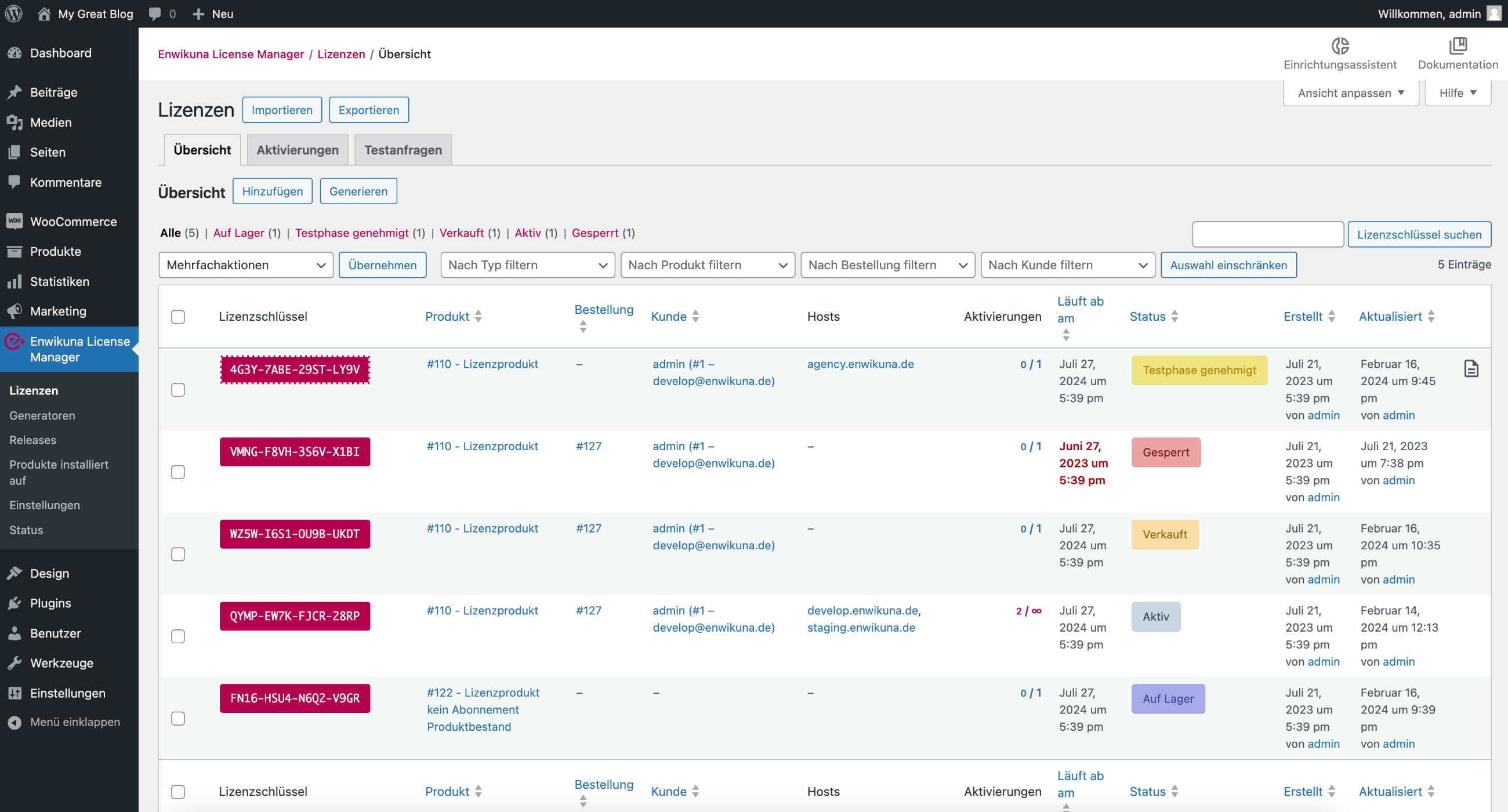Sort by the Status column header

[1154, 317]
